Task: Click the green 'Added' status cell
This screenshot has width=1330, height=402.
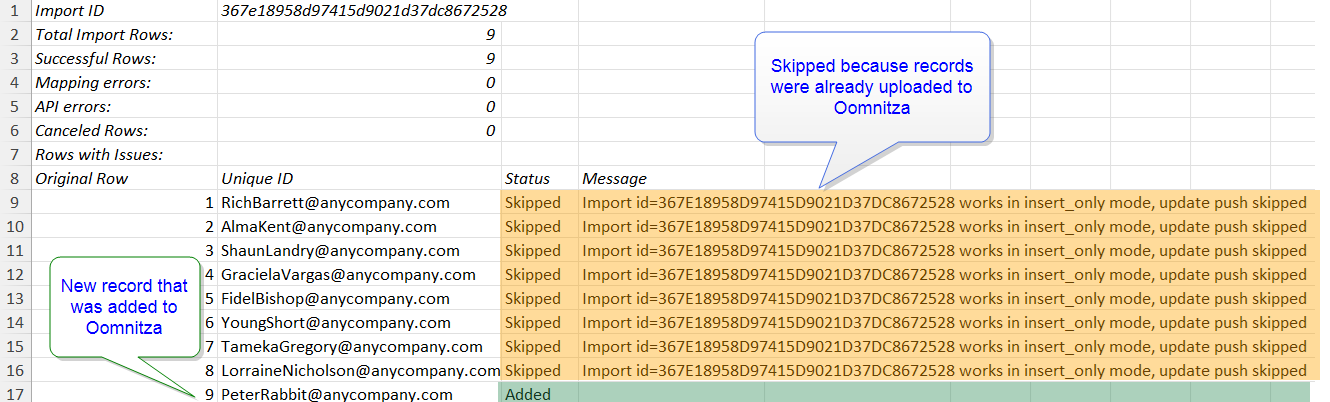Action: pos(529,394)
